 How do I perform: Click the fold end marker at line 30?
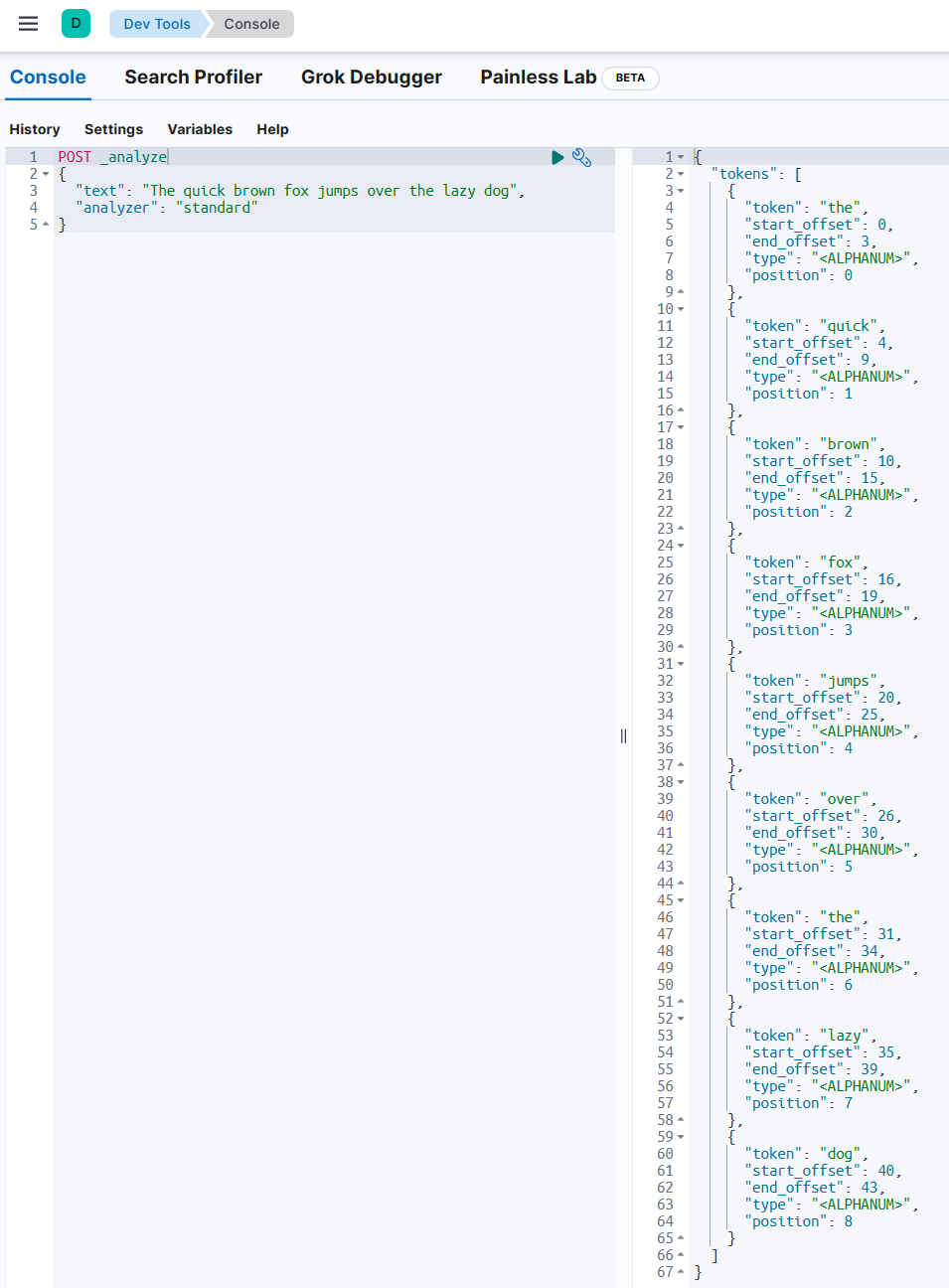click(681, 647)
